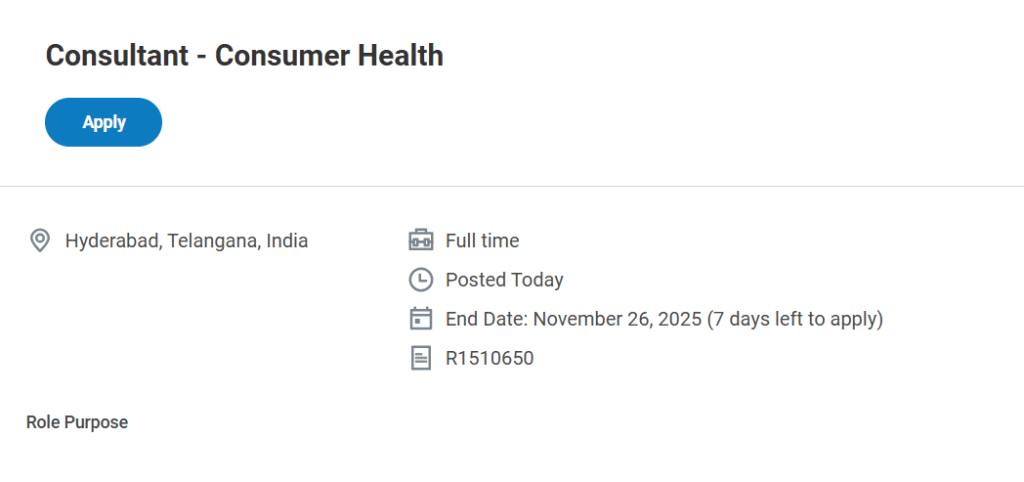The height and width of the screenshot is (482, 1024).
Task: Click Consumer Health in the job title
Action: [x=329, y=56]
